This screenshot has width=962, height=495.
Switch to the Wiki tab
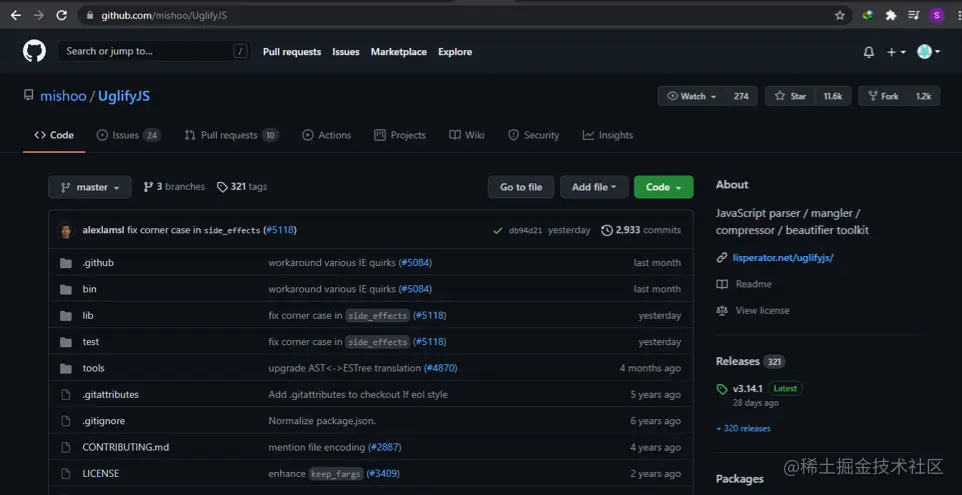point(467,136)
